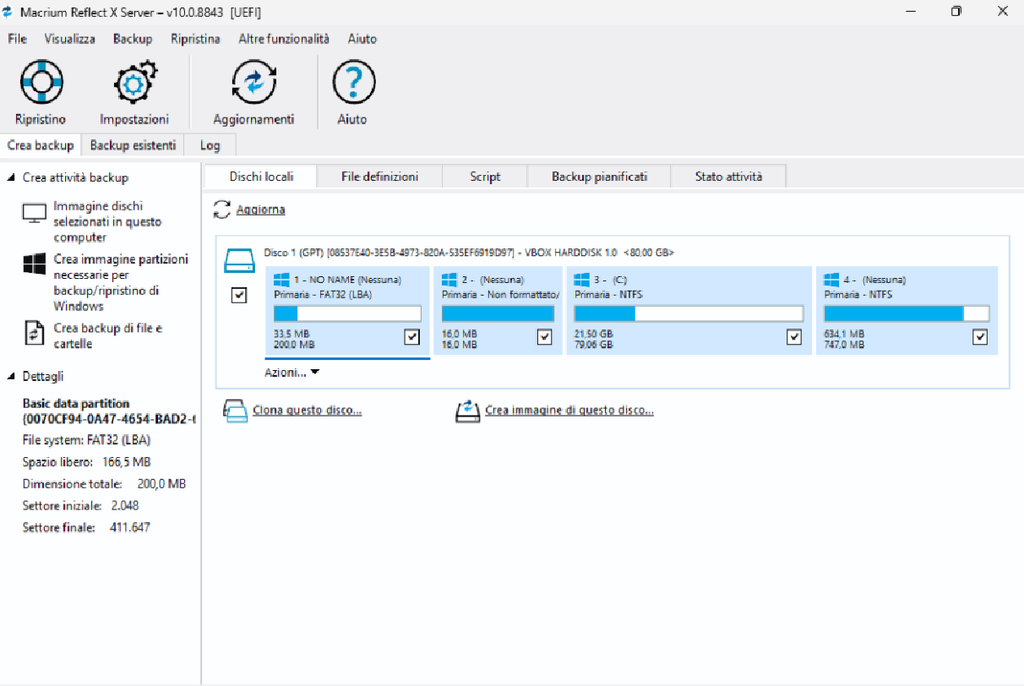Click the Macrium Reflect title bar logo
Screen dimensions: 1024x686
click(7, 12)
